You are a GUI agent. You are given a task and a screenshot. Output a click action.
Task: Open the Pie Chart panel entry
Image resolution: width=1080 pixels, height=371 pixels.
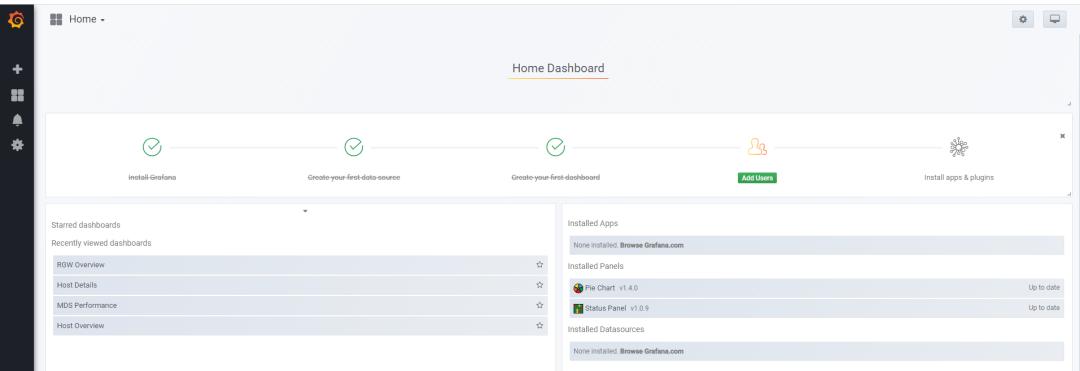(817, 288)
